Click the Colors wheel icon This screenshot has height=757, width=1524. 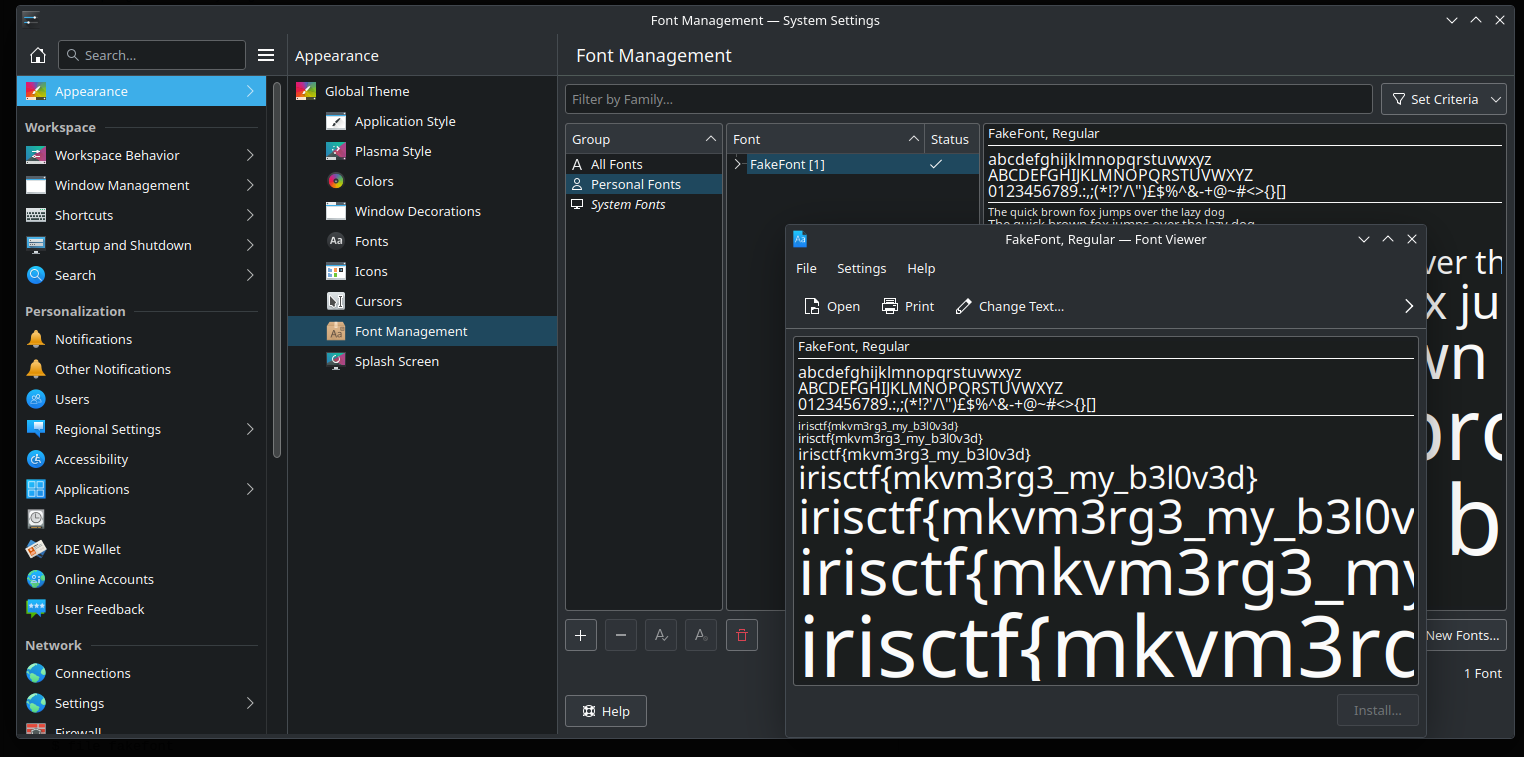(336, 181)
